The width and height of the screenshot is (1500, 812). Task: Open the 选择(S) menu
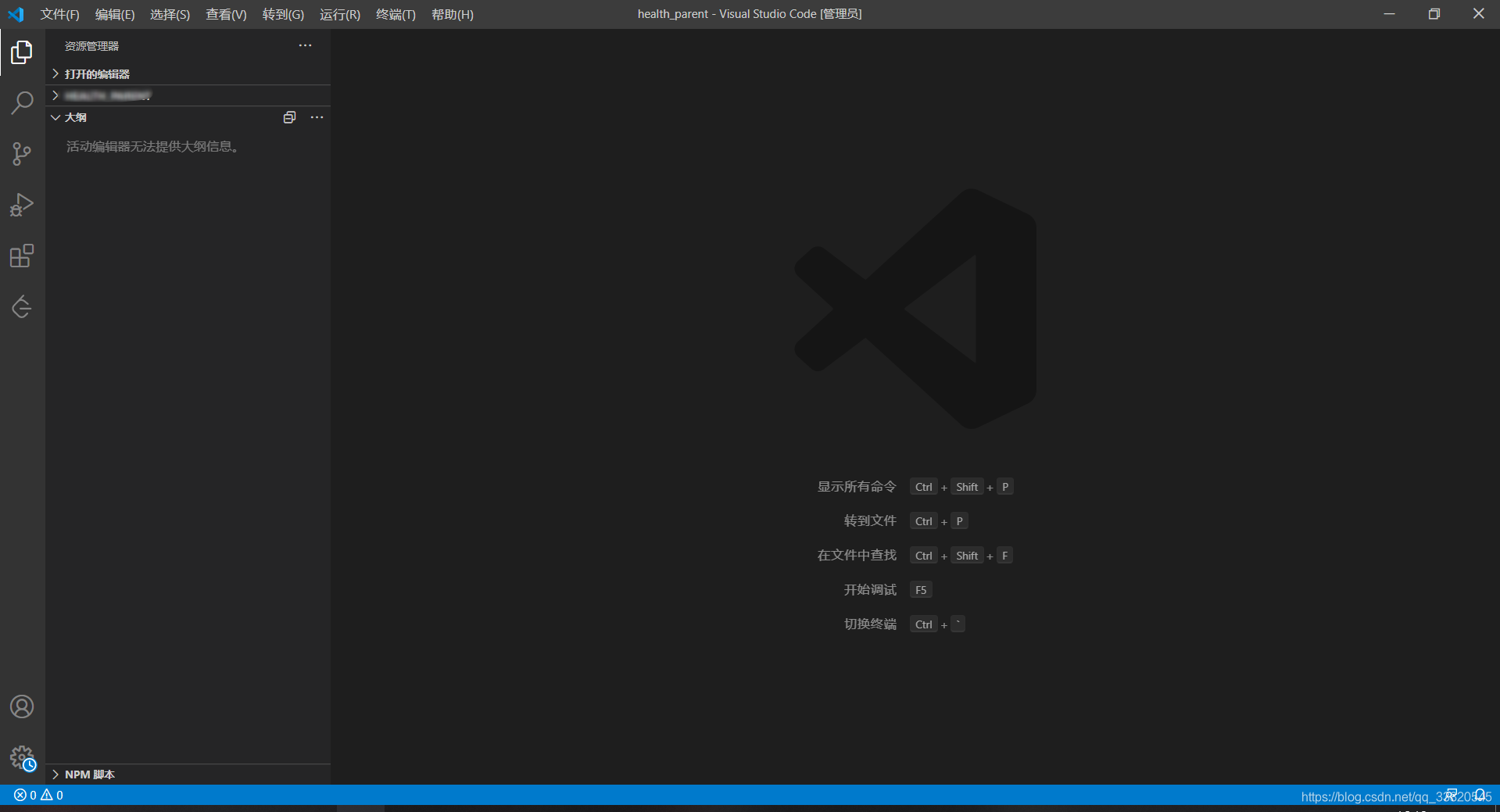coord(170,14)
